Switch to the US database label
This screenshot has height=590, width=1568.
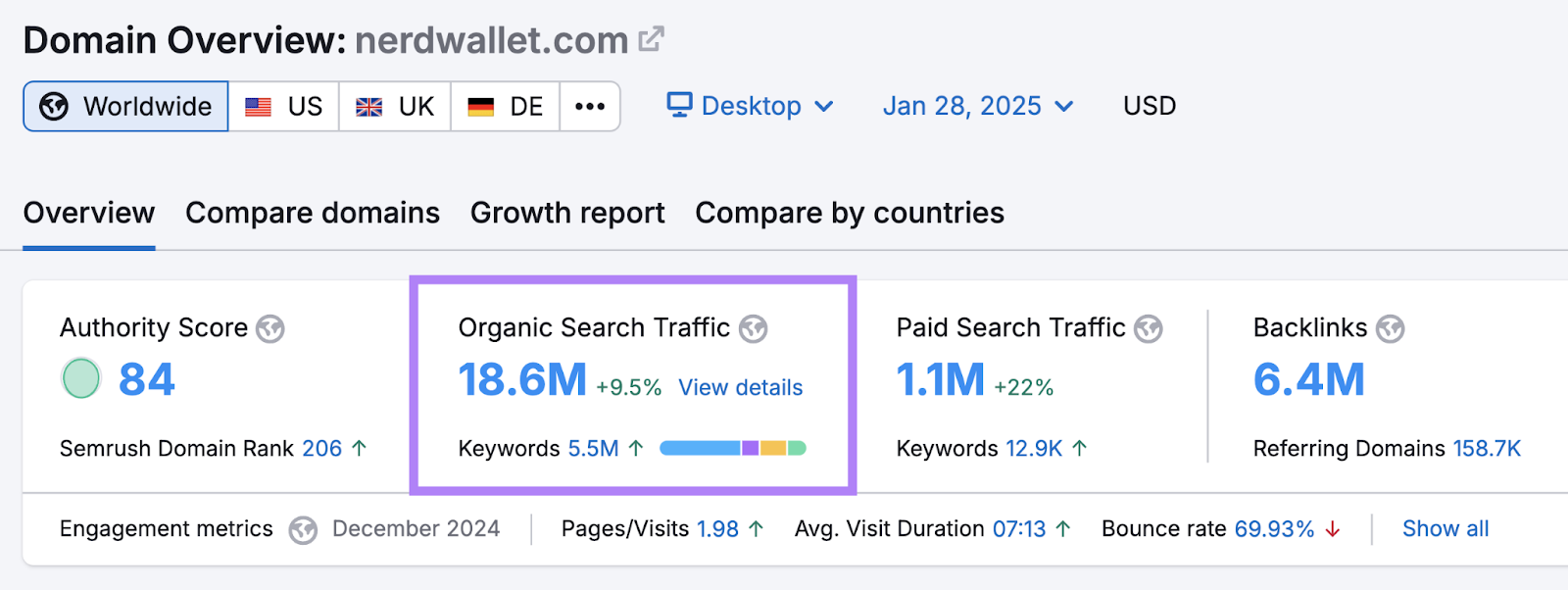click(x=305, y=106)
